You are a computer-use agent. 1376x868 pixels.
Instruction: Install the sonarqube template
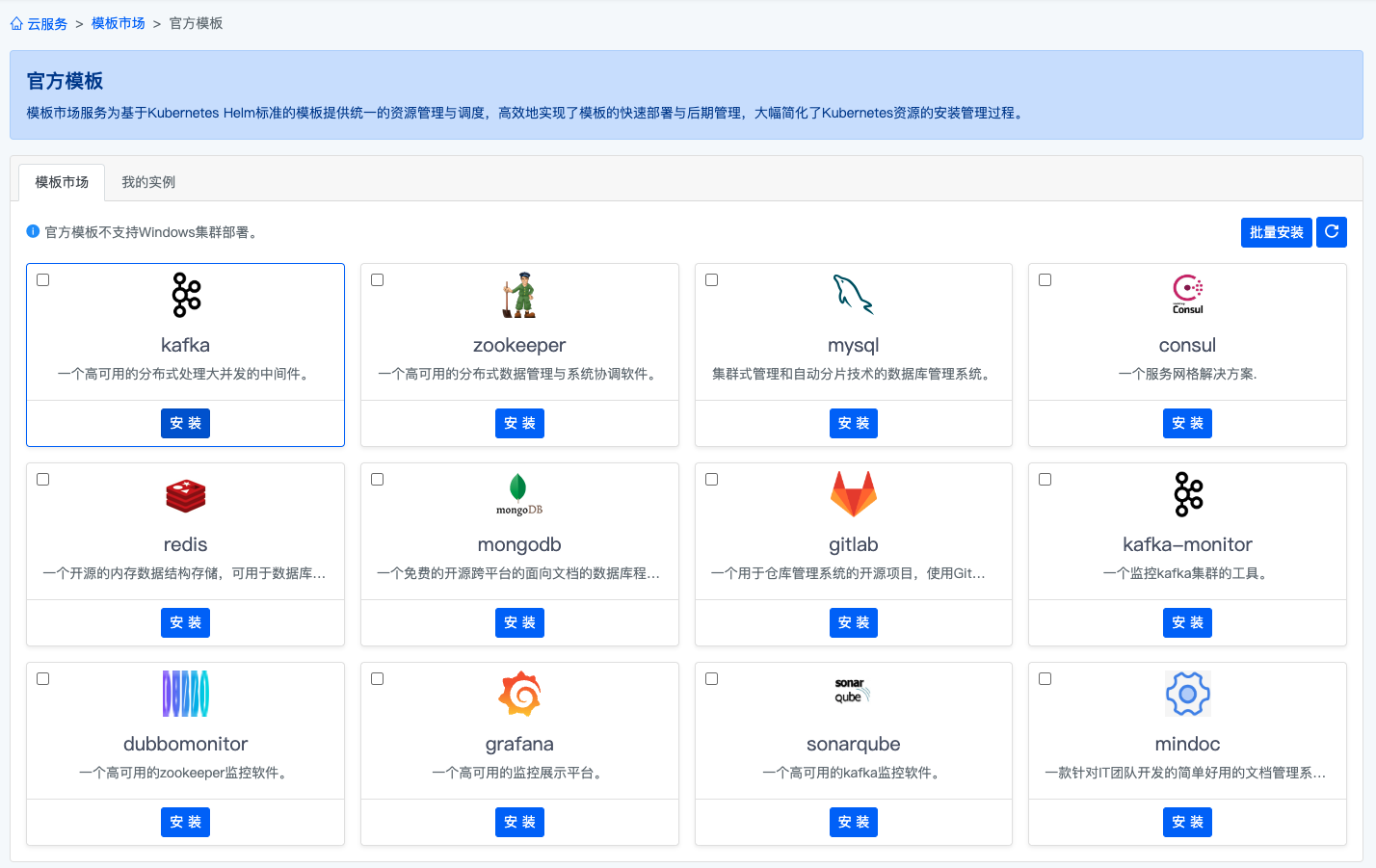tap(854, 822)
